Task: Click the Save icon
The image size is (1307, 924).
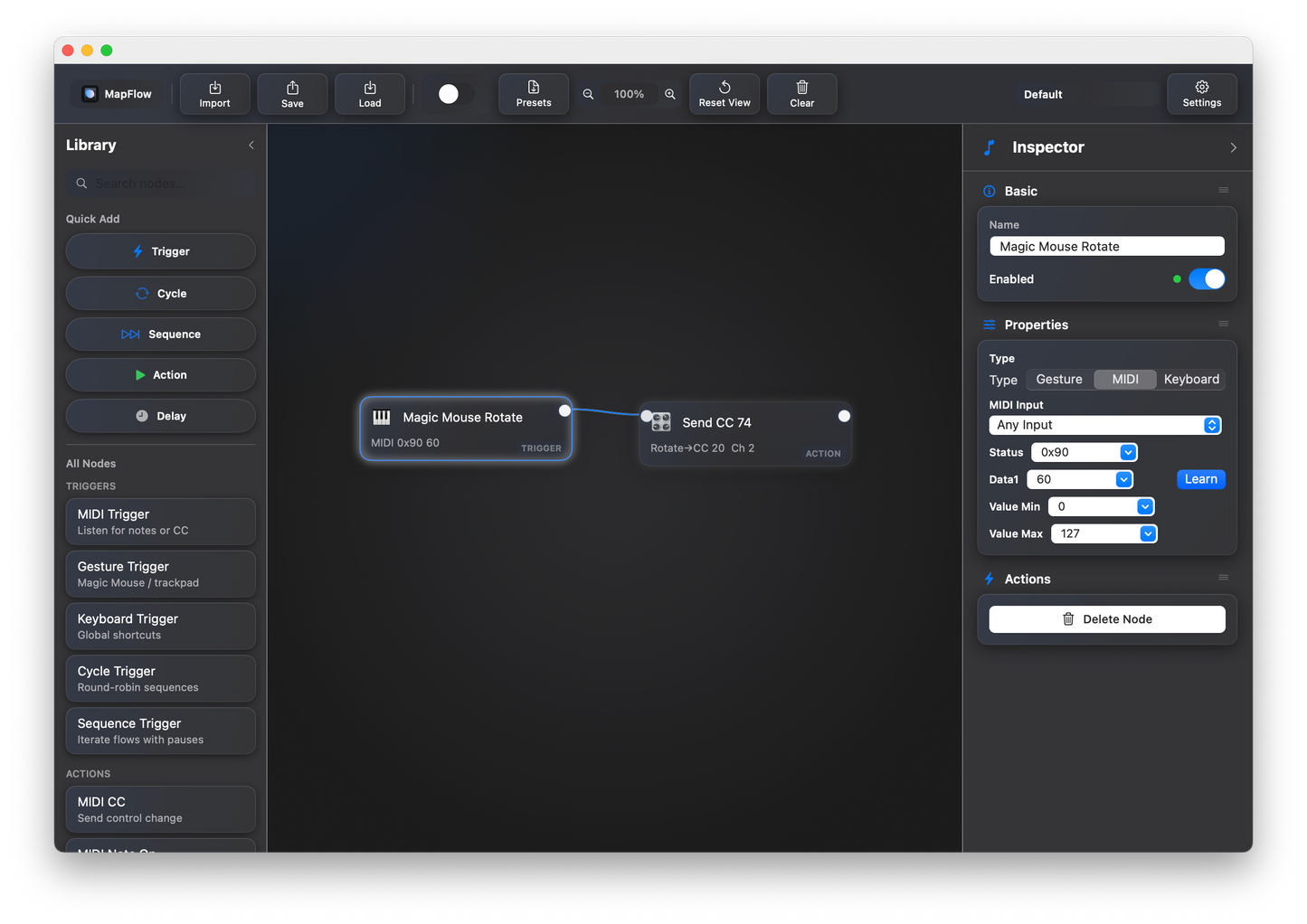Action: point(291,87)
